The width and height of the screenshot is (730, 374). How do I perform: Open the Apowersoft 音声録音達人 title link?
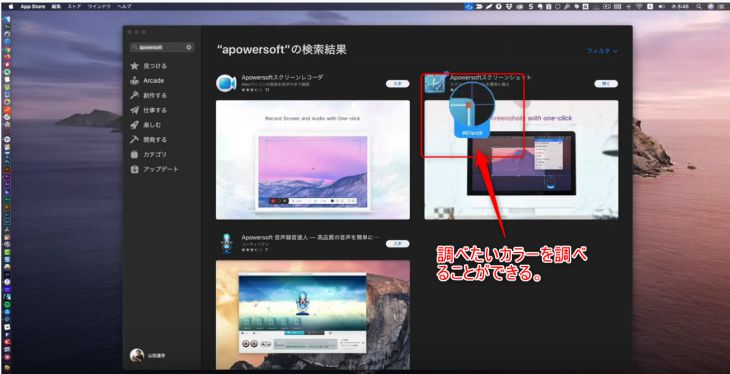(310, 238)
